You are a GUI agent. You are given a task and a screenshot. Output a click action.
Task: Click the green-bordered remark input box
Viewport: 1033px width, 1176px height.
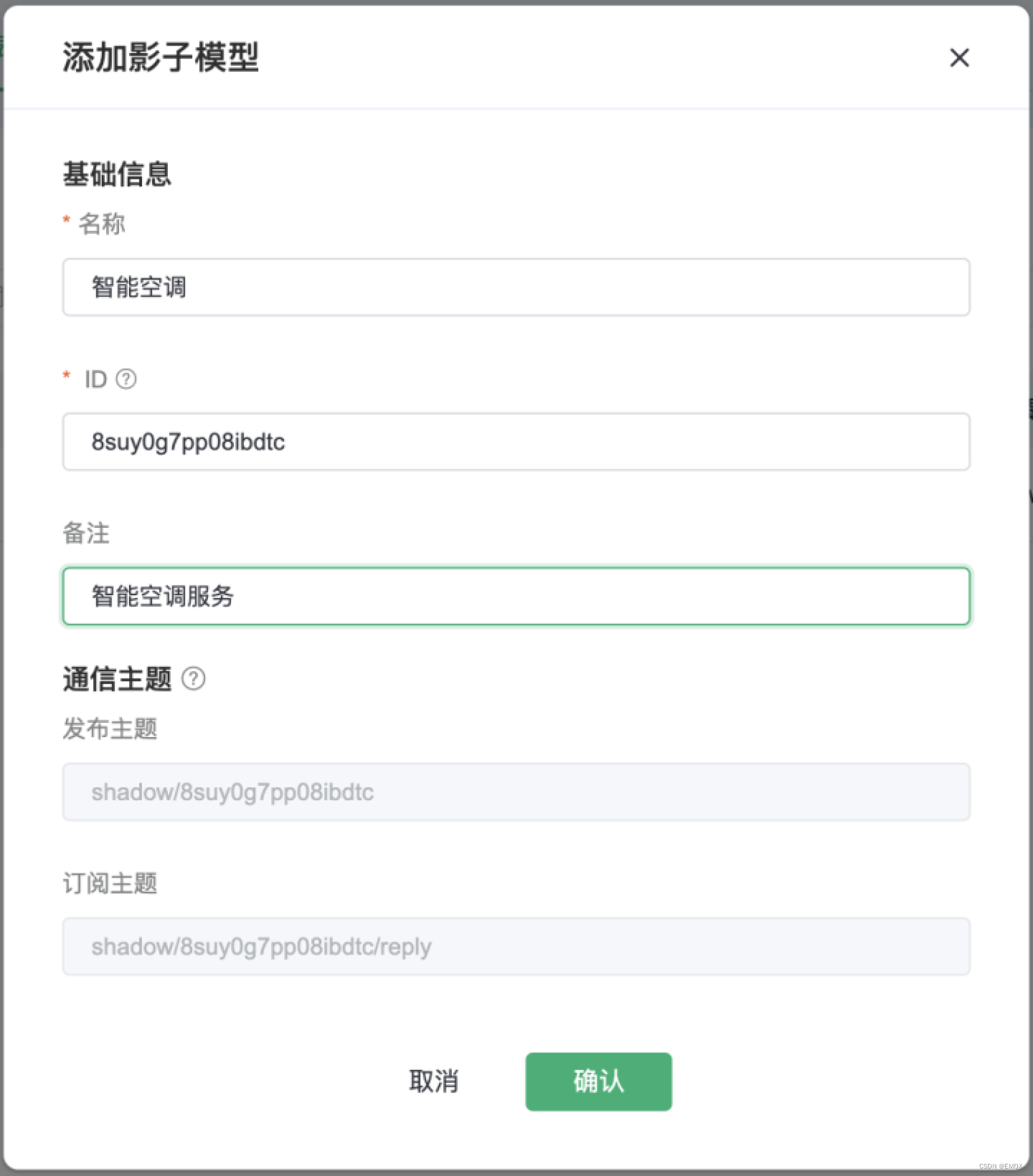coord(515,596)
